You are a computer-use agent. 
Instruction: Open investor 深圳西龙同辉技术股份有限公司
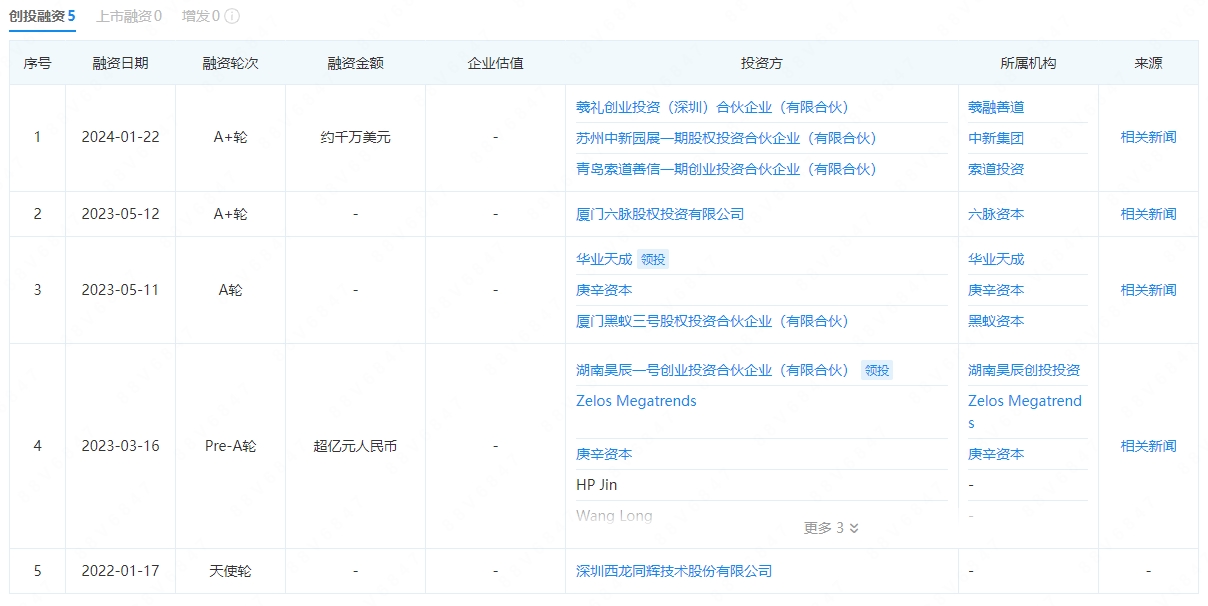[674, 571]
